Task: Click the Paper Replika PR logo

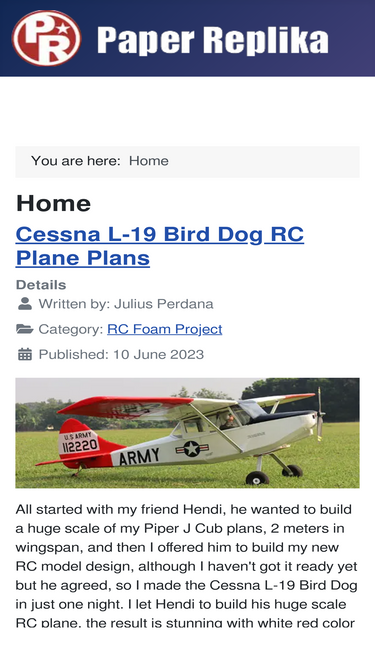Action: tap(46, 38)
